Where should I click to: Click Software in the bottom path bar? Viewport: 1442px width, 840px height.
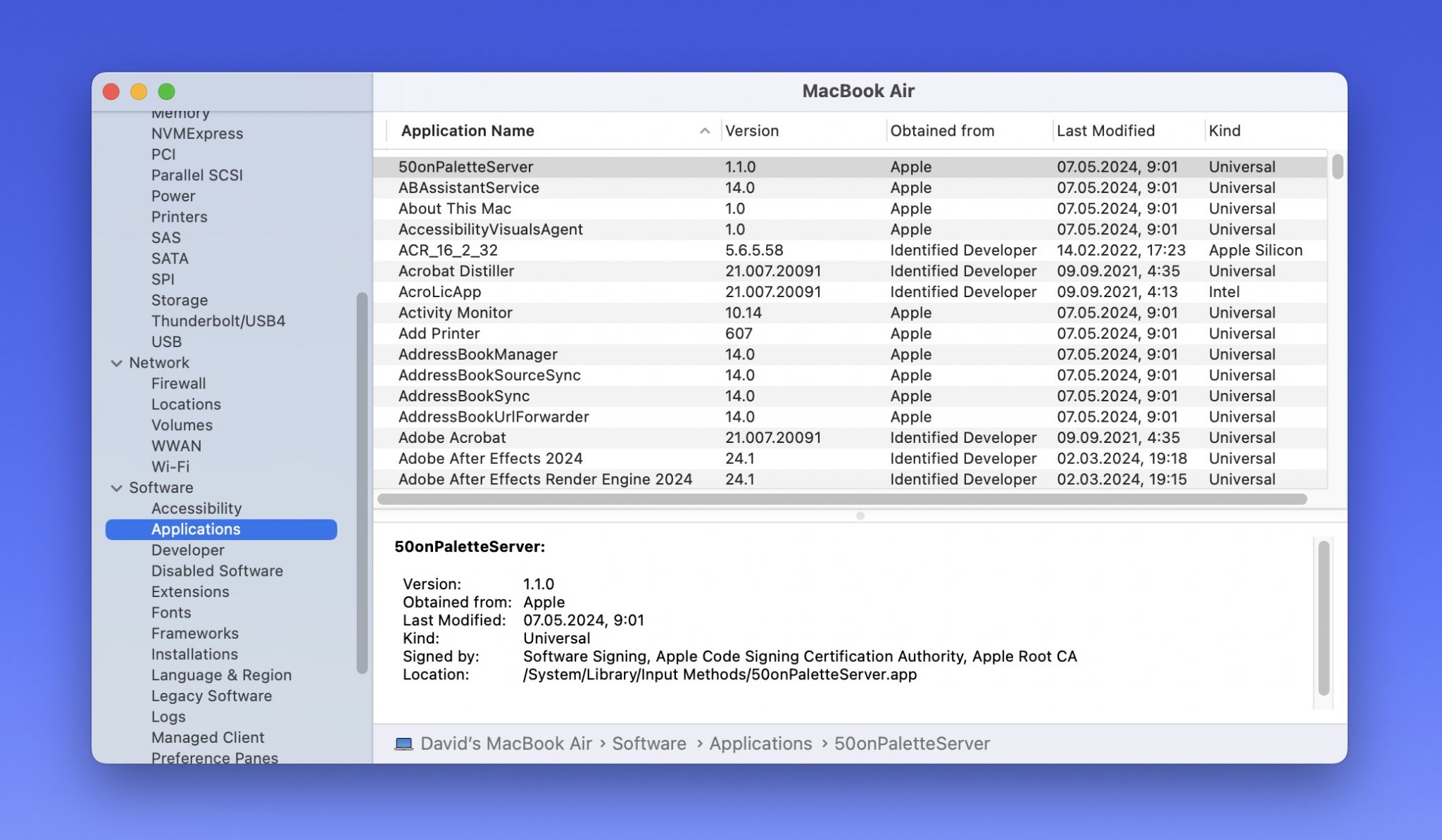pyautogui.click(x=648, y=744)
